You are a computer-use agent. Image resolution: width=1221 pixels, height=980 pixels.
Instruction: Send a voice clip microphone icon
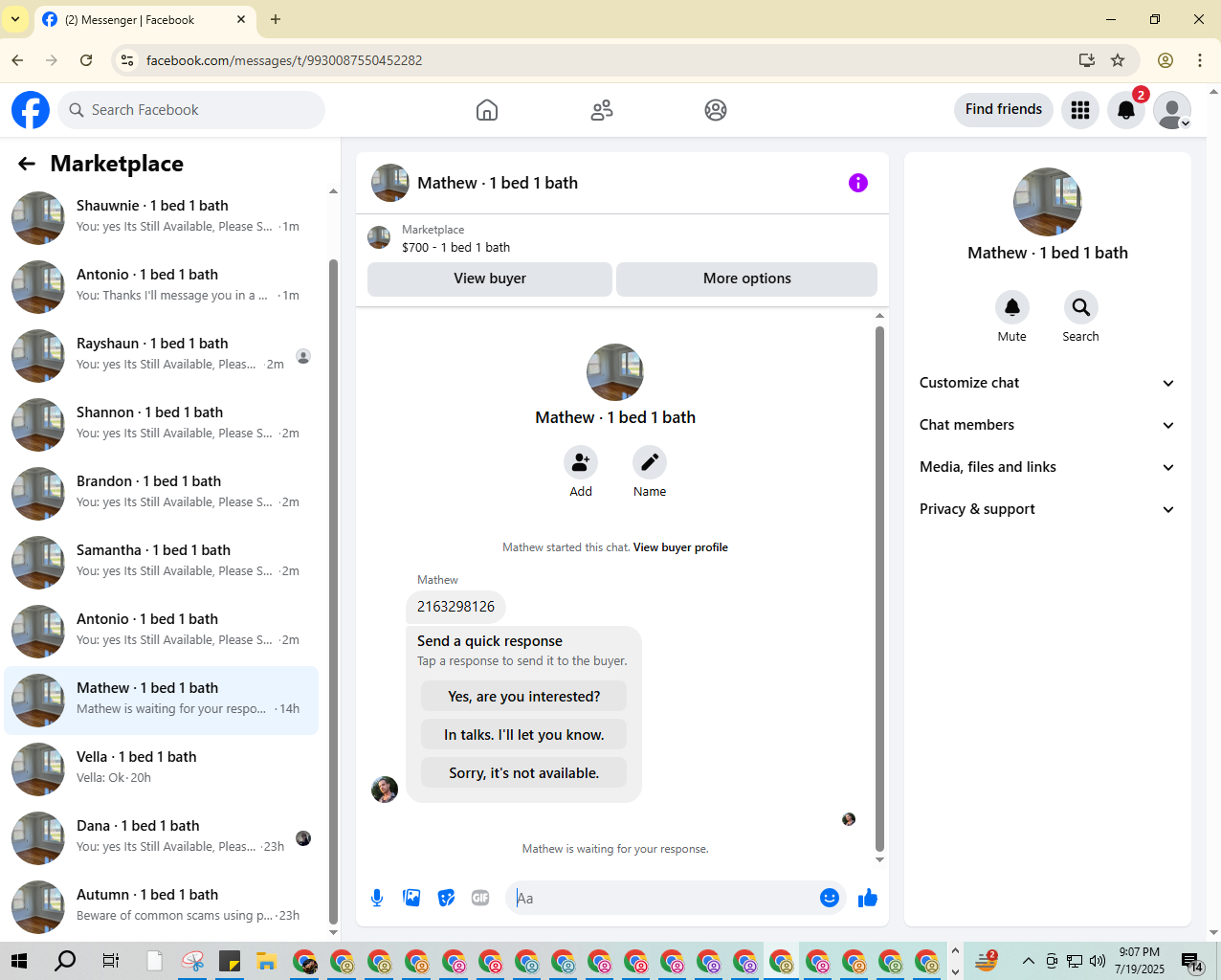(377, 898)
